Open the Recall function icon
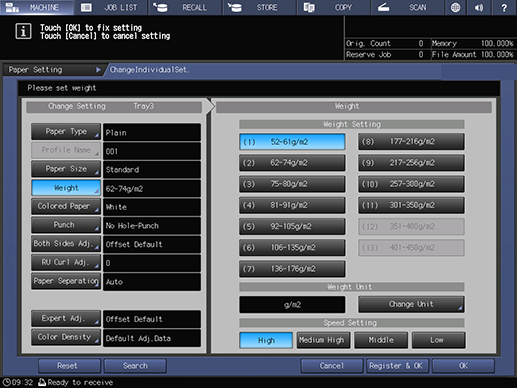The width and height of the screenshot is (517, 388). 160,7
